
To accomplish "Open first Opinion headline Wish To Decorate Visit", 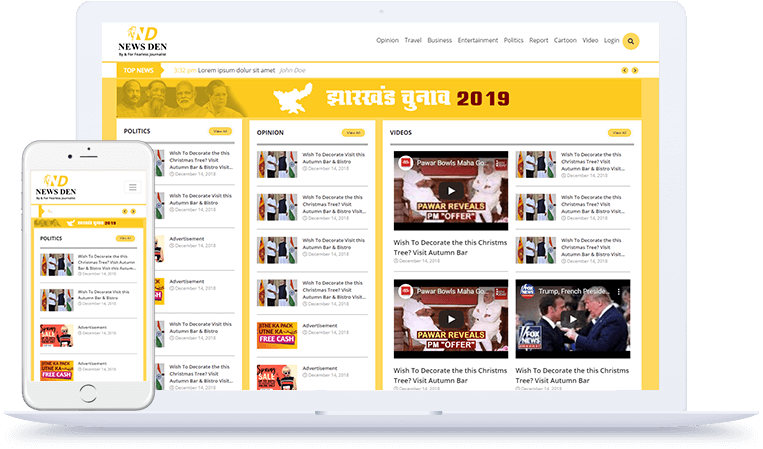I will (x=333, y=158).
